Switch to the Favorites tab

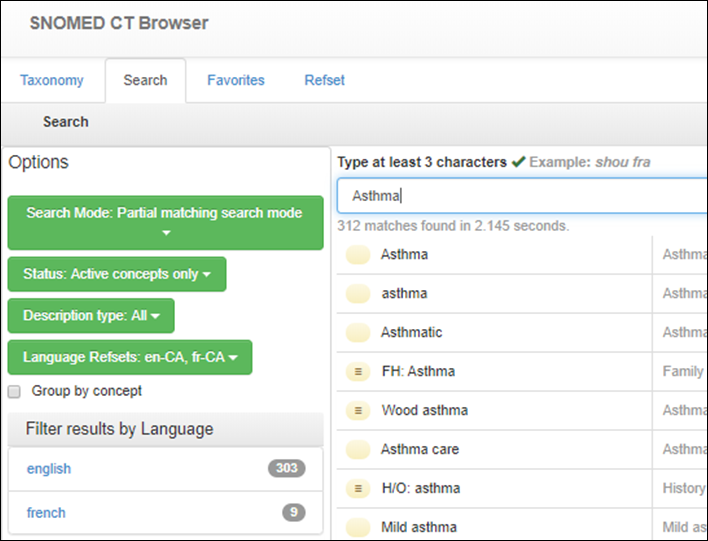(x=236, y=80)
